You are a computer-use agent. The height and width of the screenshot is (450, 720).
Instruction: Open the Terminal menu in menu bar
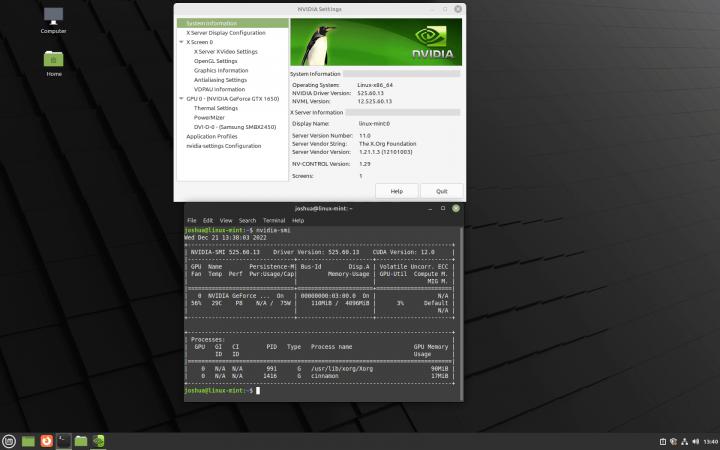click(273, 220)
